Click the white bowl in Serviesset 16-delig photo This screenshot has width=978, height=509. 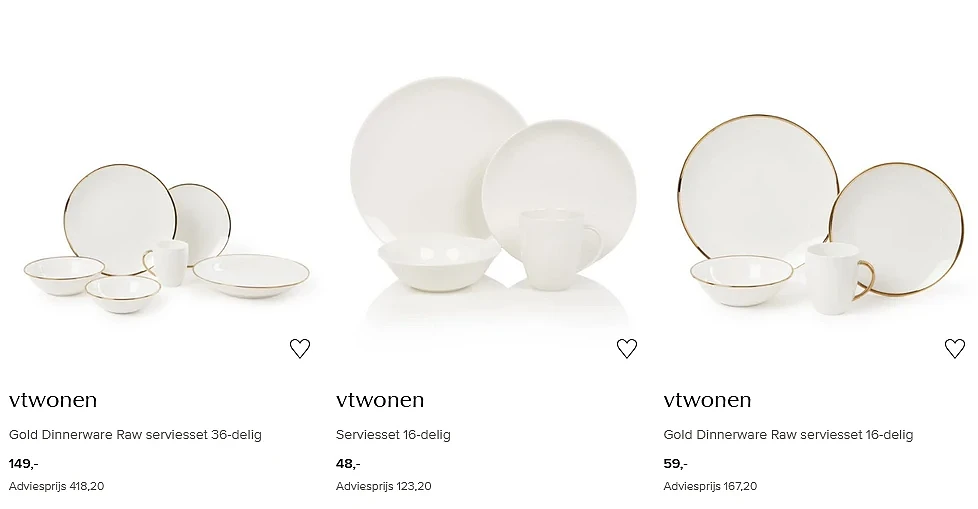tap(439, 262)
